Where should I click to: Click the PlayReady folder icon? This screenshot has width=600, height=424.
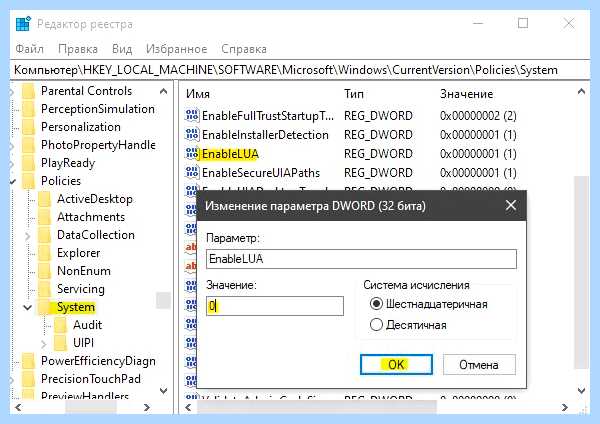28,163
